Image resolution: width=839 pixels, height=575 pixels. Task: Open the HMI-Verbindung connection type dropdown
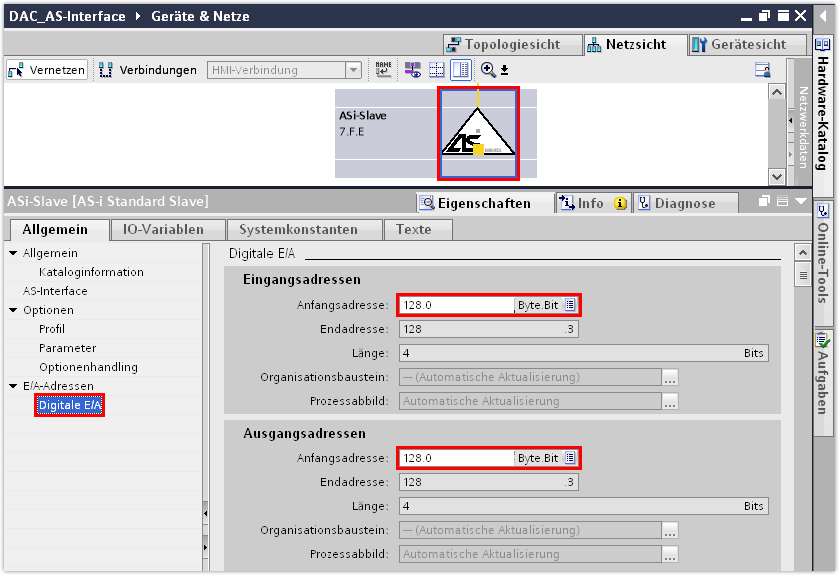353,70
